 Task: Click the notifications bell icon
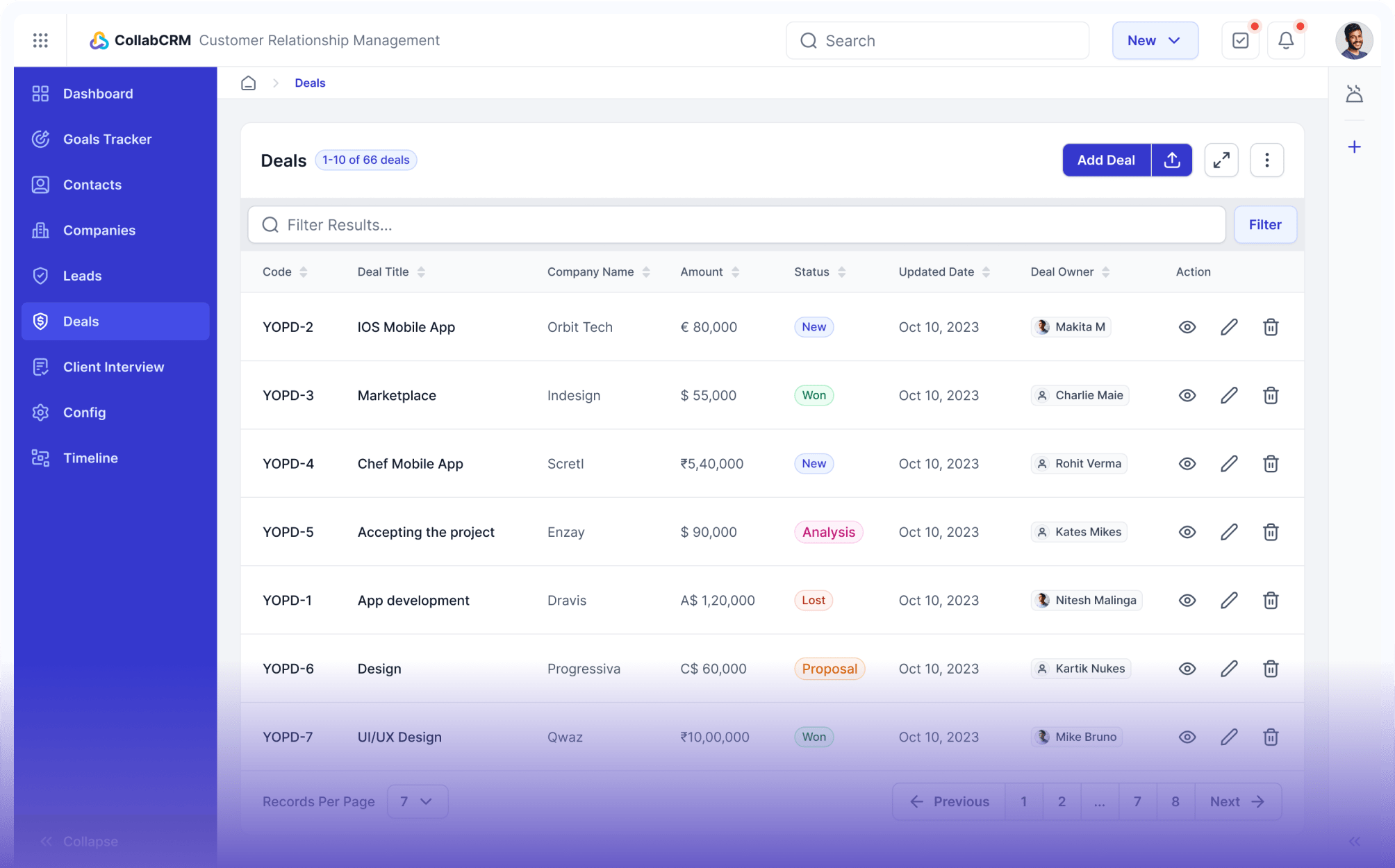coord(1286,40)
